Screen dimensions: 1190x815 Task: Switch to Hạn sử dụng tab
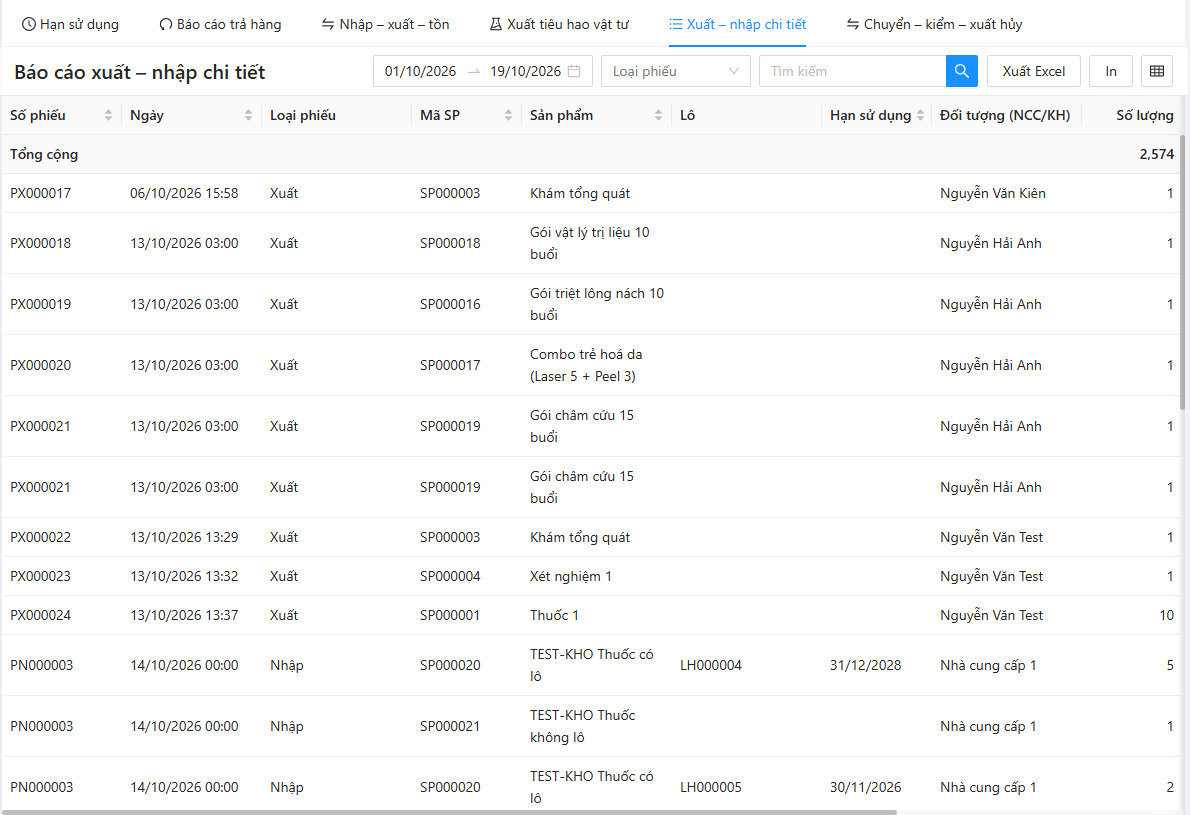(x=71, y=24)
